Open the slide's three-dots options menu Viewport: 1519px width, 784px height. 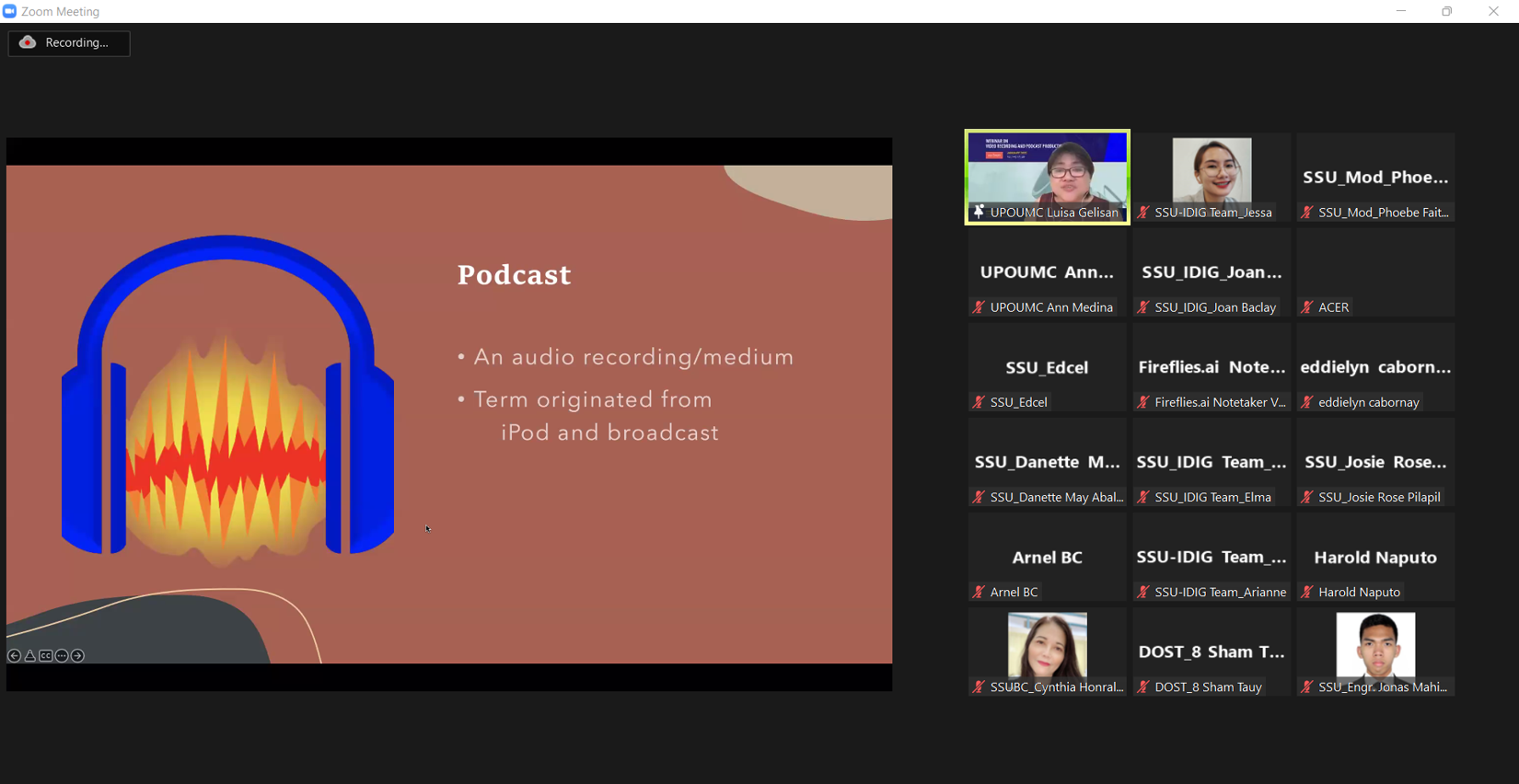click(x=62, y=656)
